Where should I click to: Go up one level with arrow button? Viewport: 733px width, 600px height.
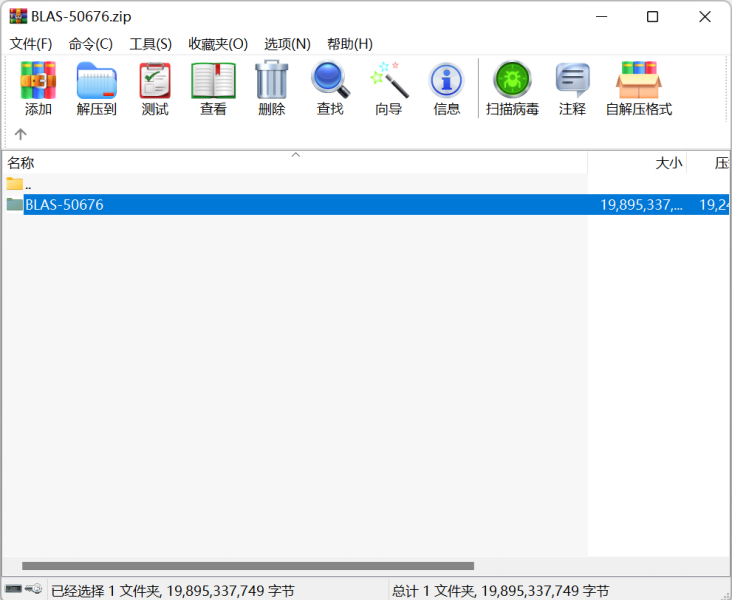tap(20, 134)
